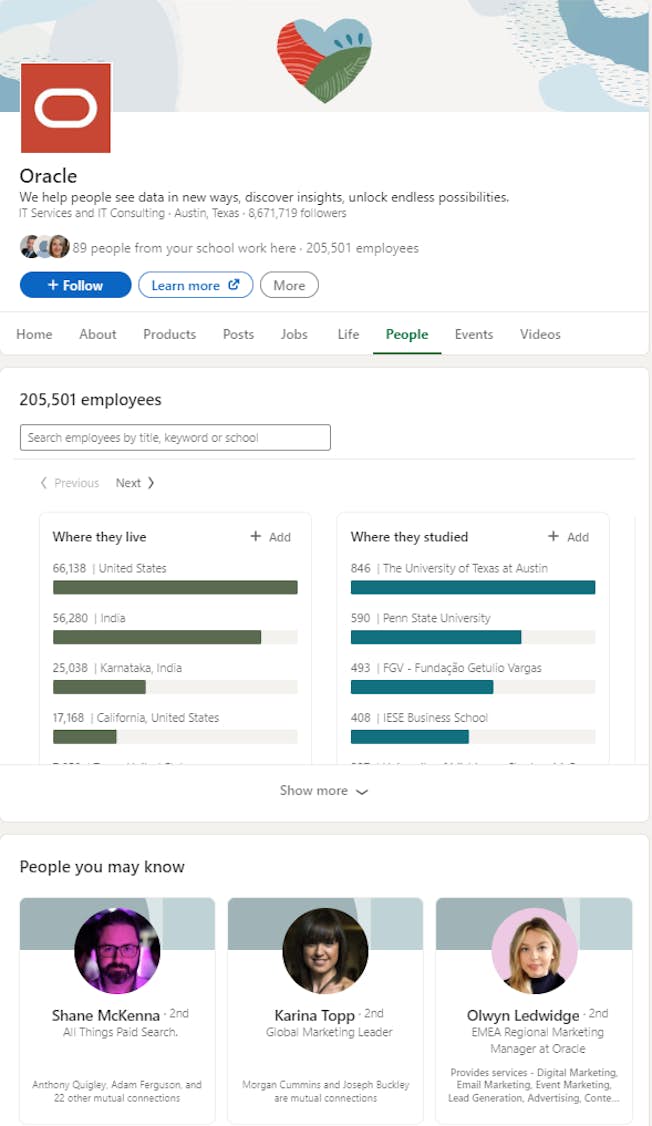652x1126 pixels.
Task: Expand insights with Show more
Action: point(324,791)
